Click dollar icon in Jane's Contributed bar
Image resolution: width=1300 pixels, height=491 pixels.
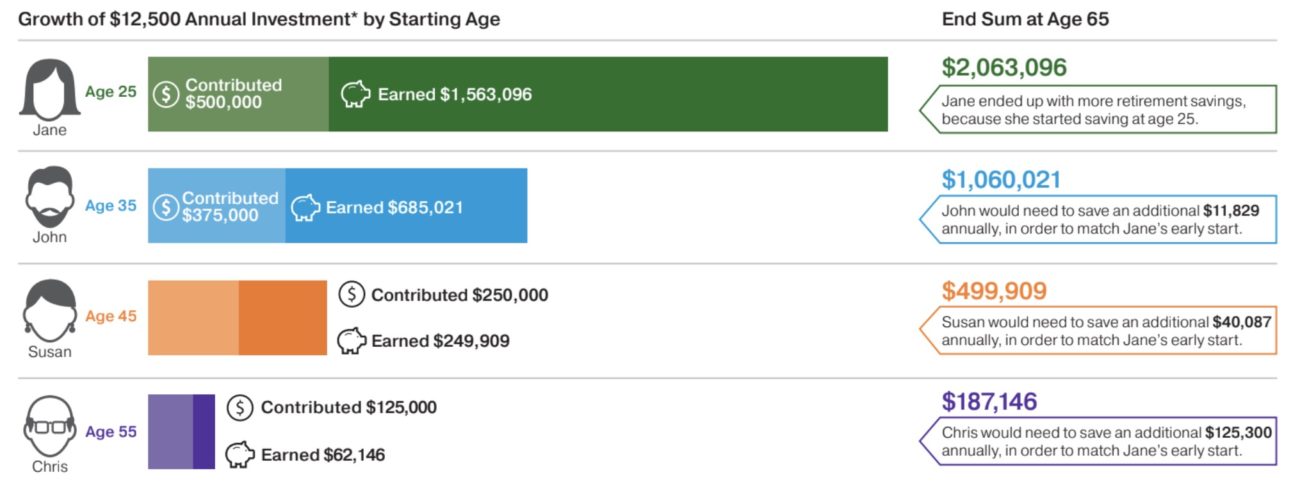166,94
